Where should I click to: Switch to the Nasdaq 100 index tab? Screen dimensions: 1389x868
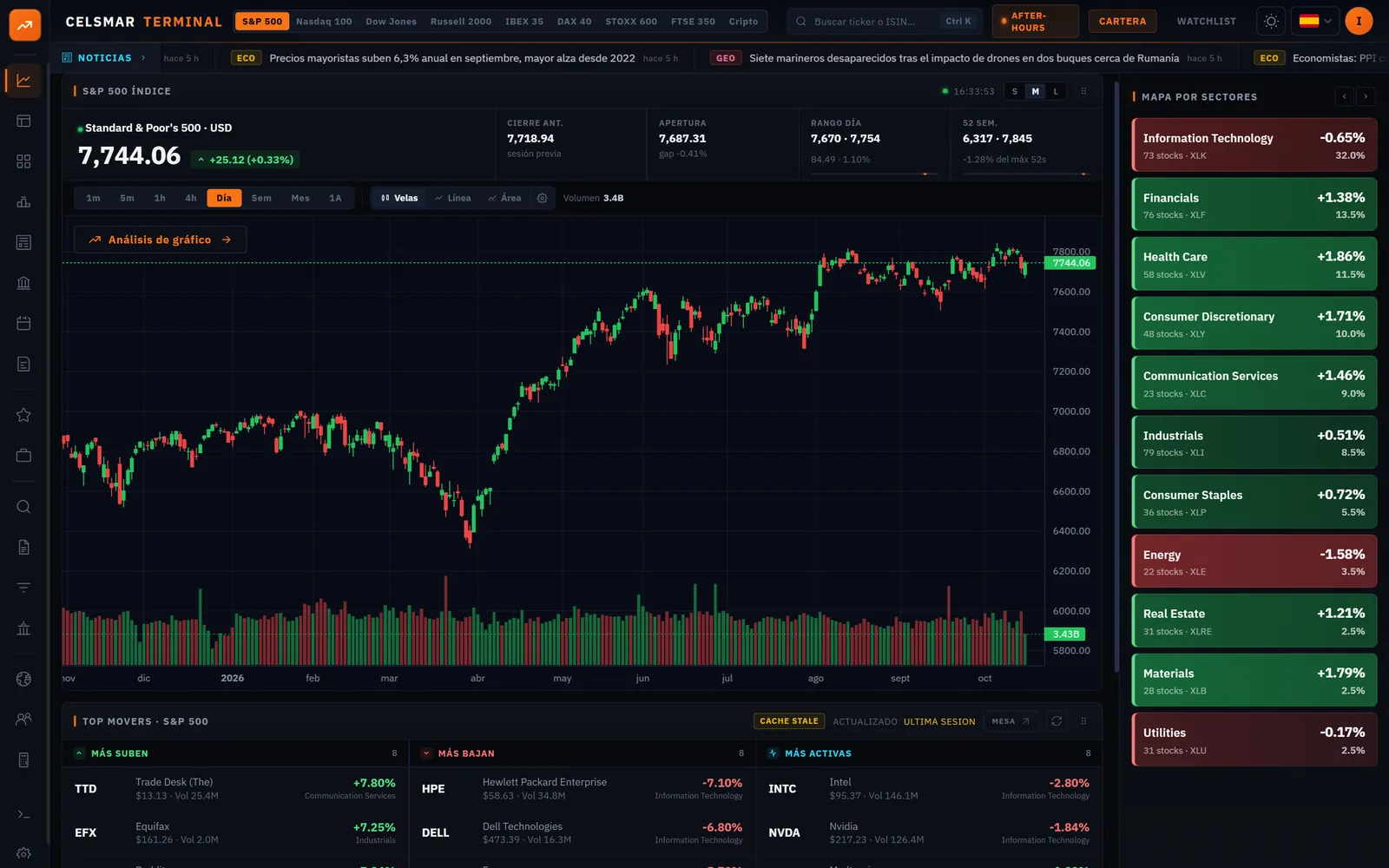pos(324,21)
